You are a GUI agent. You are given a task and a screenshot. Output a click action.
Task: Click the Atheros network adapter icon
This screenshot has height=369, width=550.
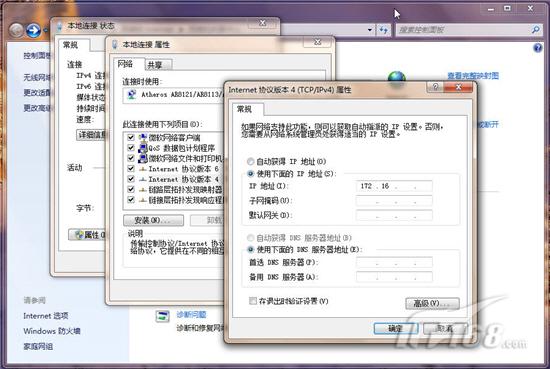[132, 95]
